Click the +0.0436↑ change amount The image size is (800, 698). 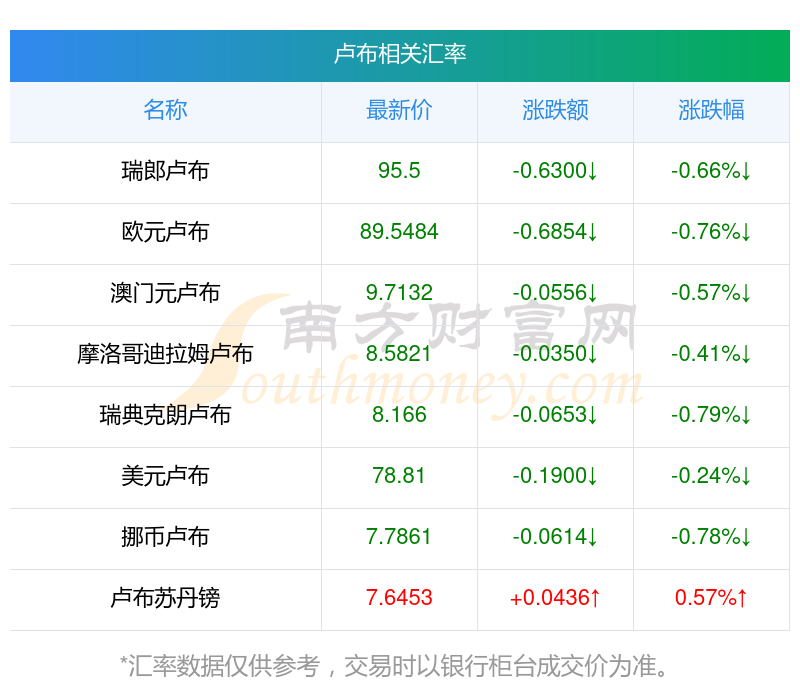(555, 597)
